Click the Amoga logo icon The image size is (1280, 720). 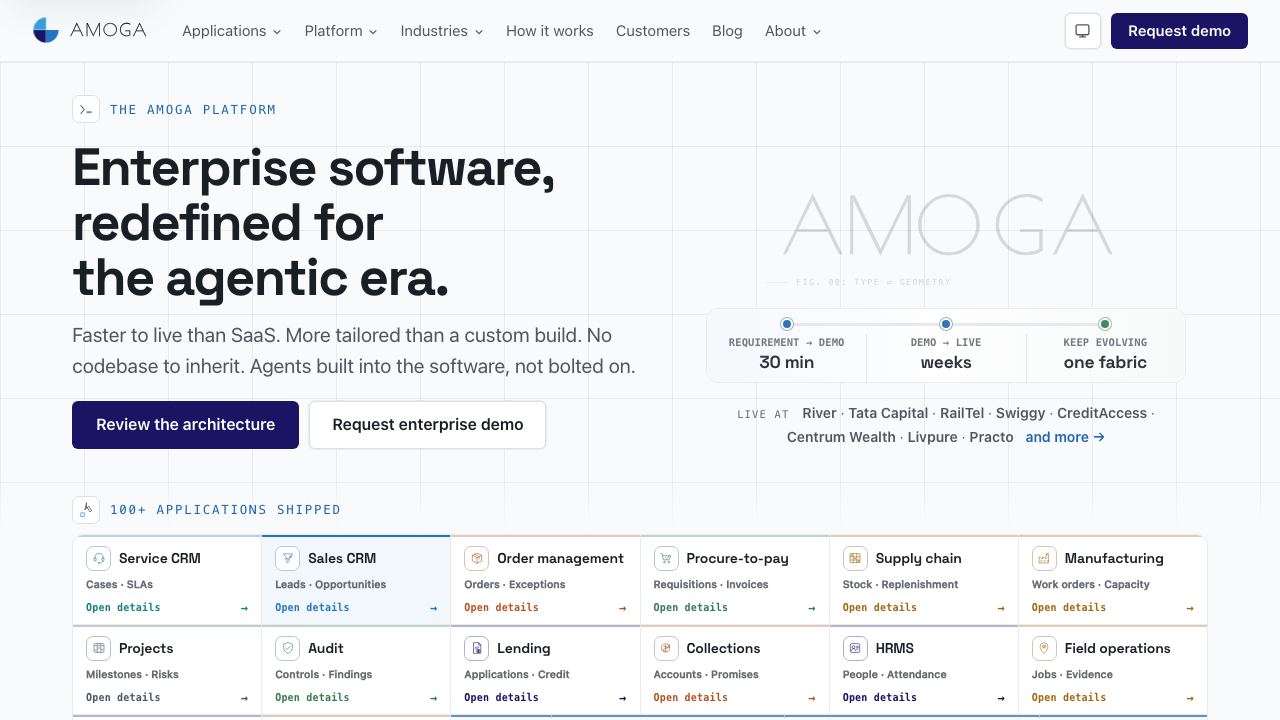[x=46, y=31]
